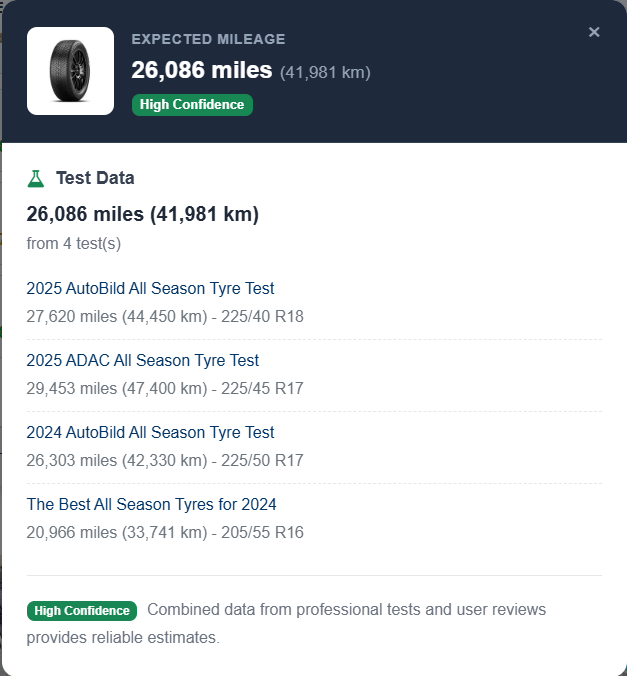The image size is (627, 676).
Task: Click the bold Test Data mileage total
Action: point(143,214)
